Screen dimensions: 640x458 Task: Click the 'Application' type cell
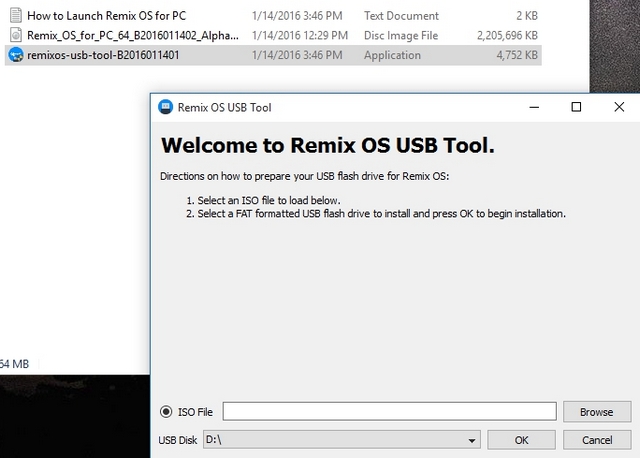(x=392, y=55)
